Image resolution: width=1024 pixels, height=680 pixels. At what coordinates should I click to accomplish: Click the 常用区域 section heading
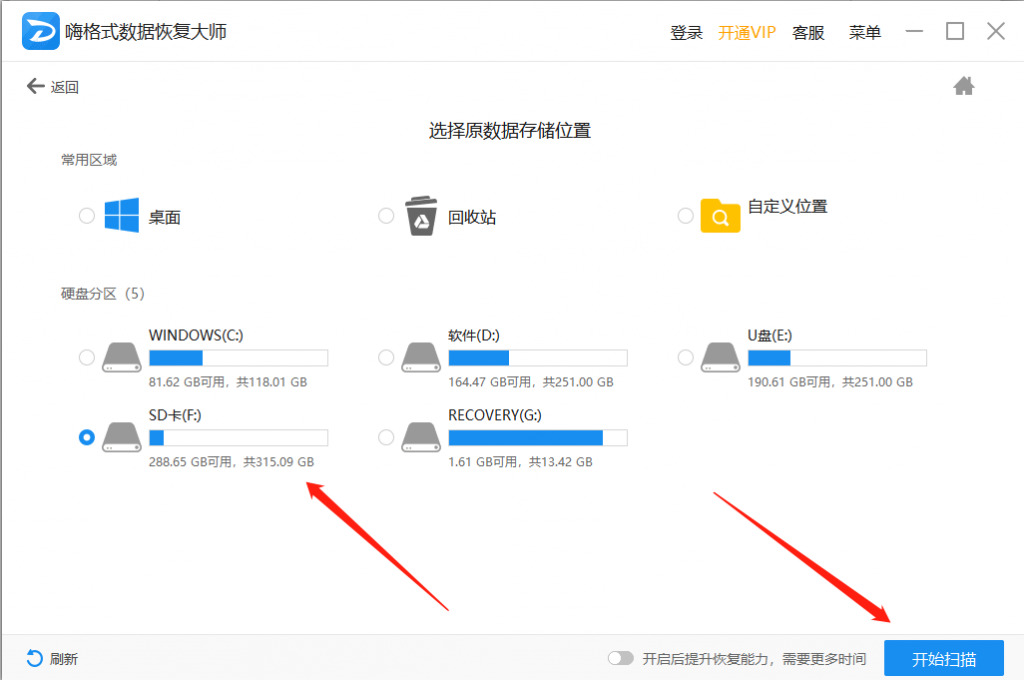click(x=89, y=160)
